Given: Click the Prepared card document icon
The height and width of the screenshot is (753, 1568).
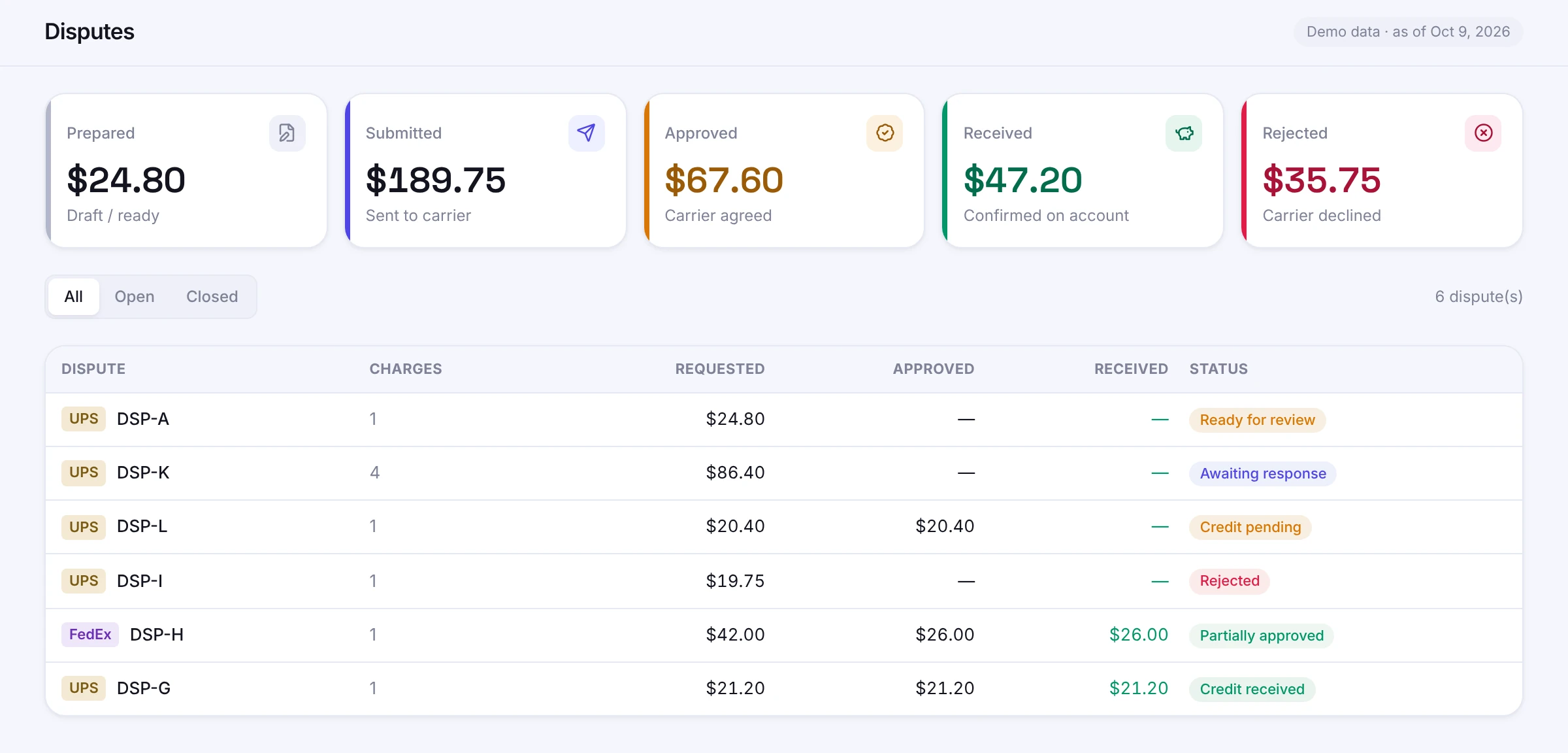Looking at the screenshot, I should pyautogui.click(x=287, y=133).
